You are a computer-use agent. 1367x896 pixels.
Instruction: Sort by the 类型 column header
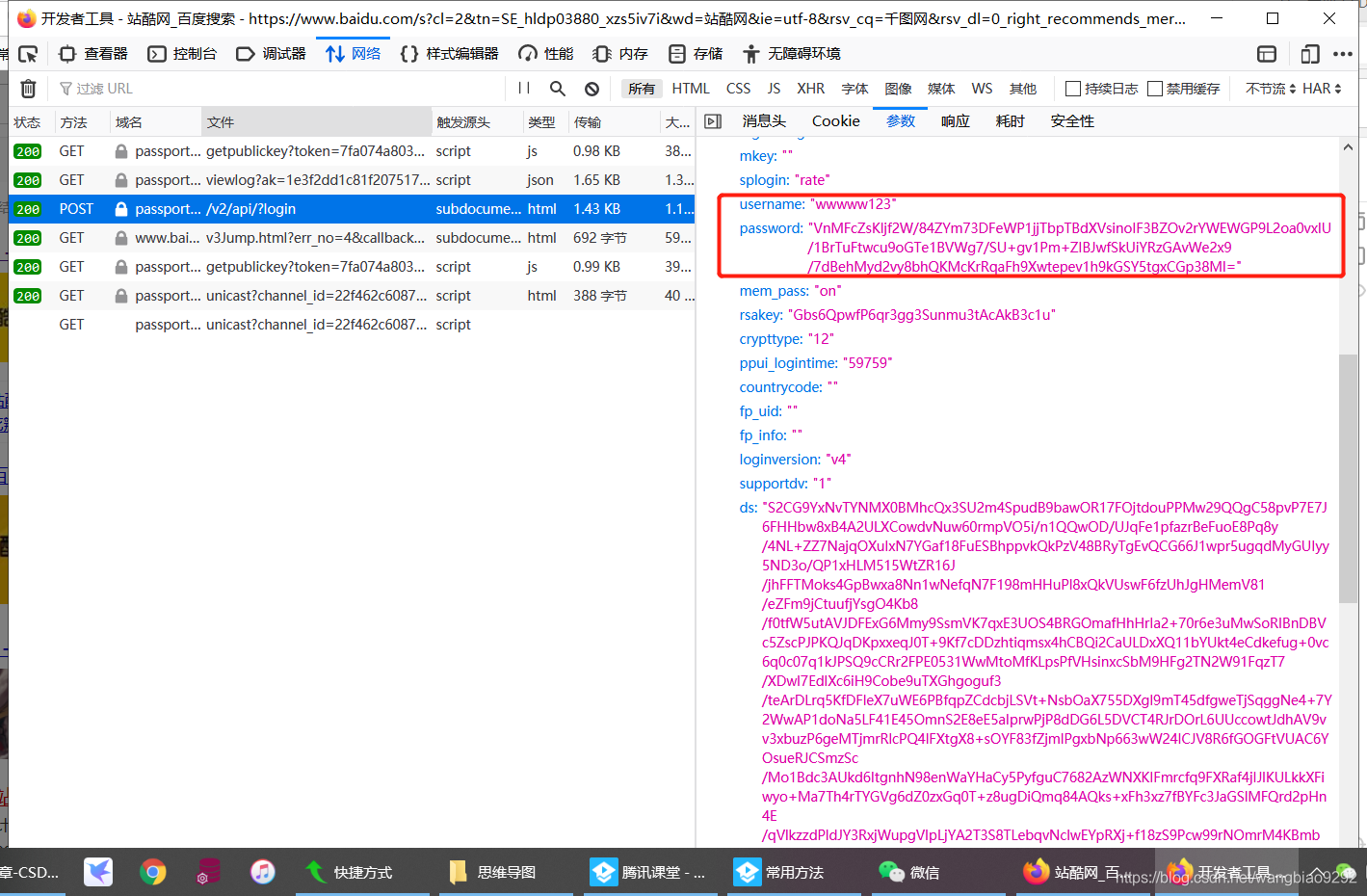click(546, 122)
